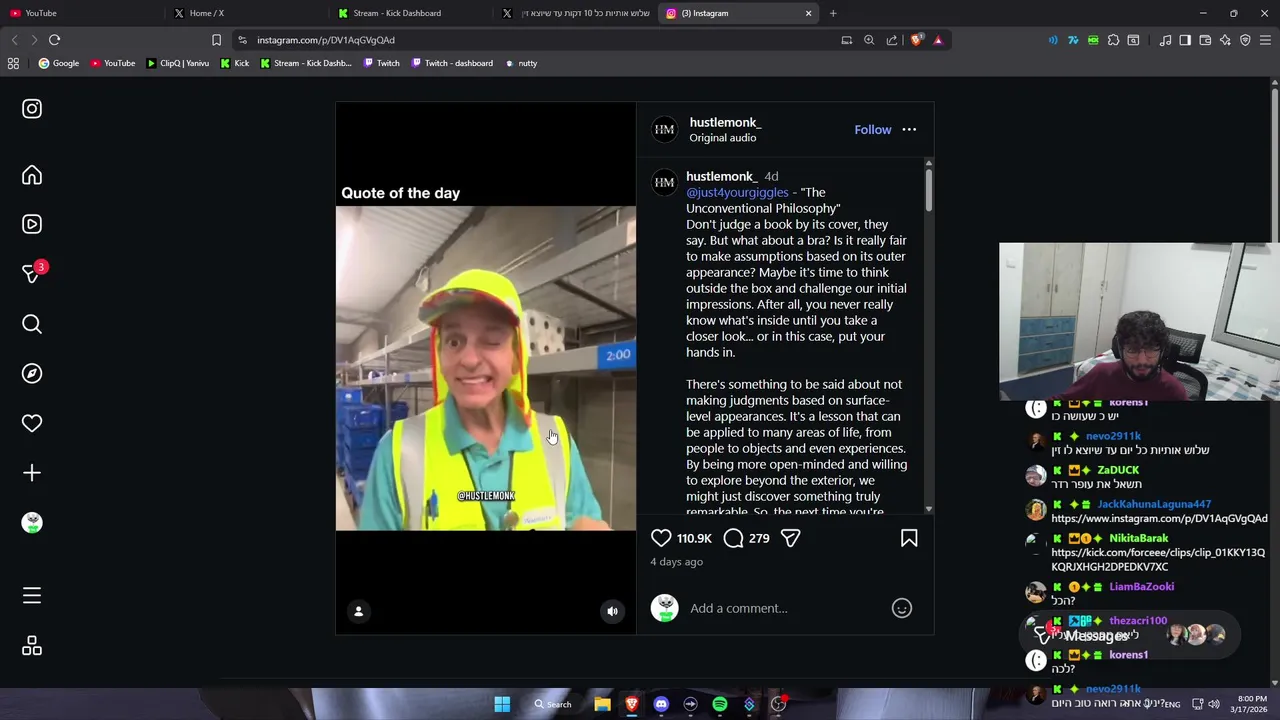Open the nutty bookmark
This screenshot has height=720, width=1280.
coord(521,63)
